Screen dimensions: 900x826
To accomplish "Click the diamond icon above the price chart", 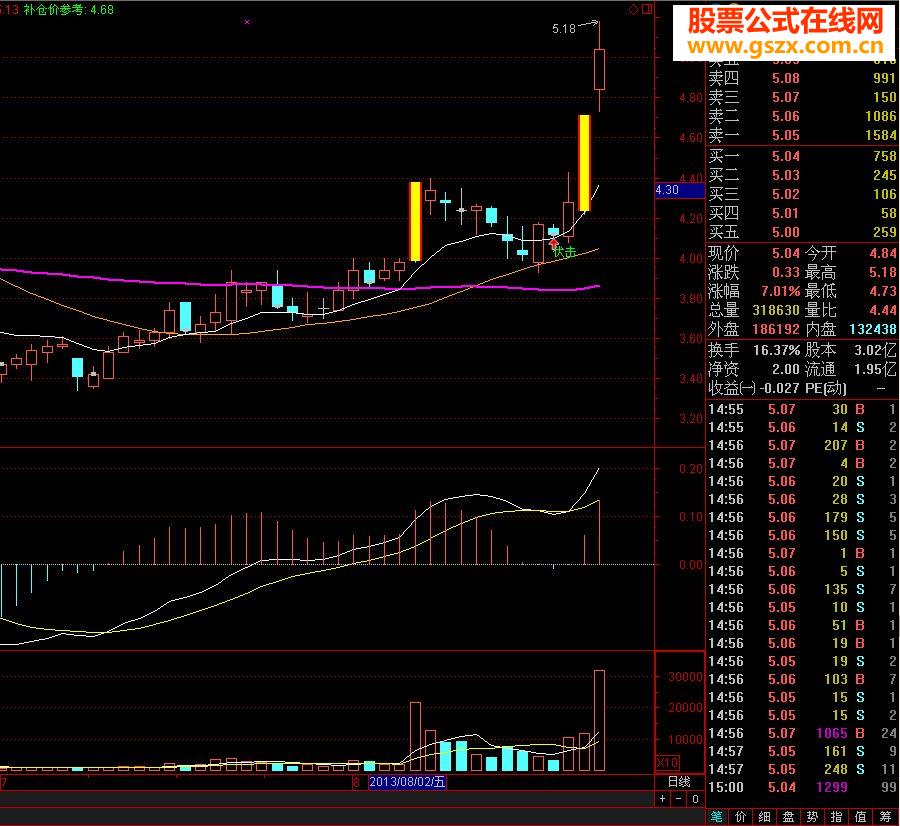I will tap(633, 9).
